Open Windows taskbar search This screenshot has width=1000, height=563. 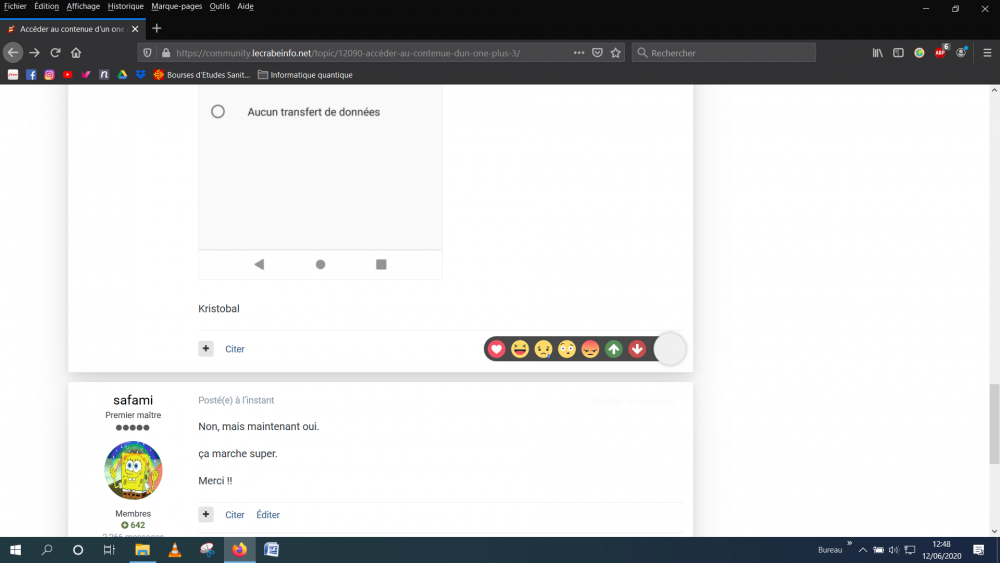coord(47,550)
